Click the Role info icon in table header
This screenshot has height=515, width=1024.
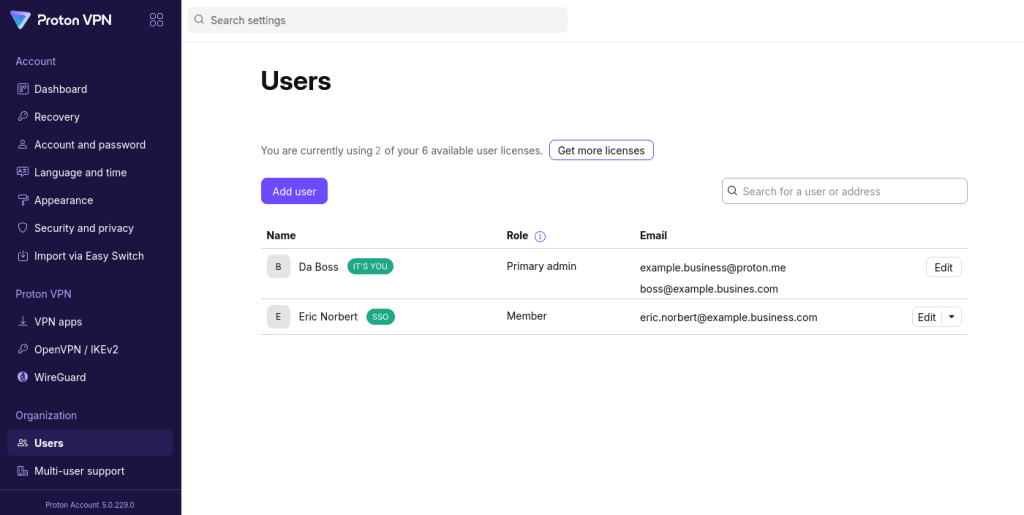[540, 236]
